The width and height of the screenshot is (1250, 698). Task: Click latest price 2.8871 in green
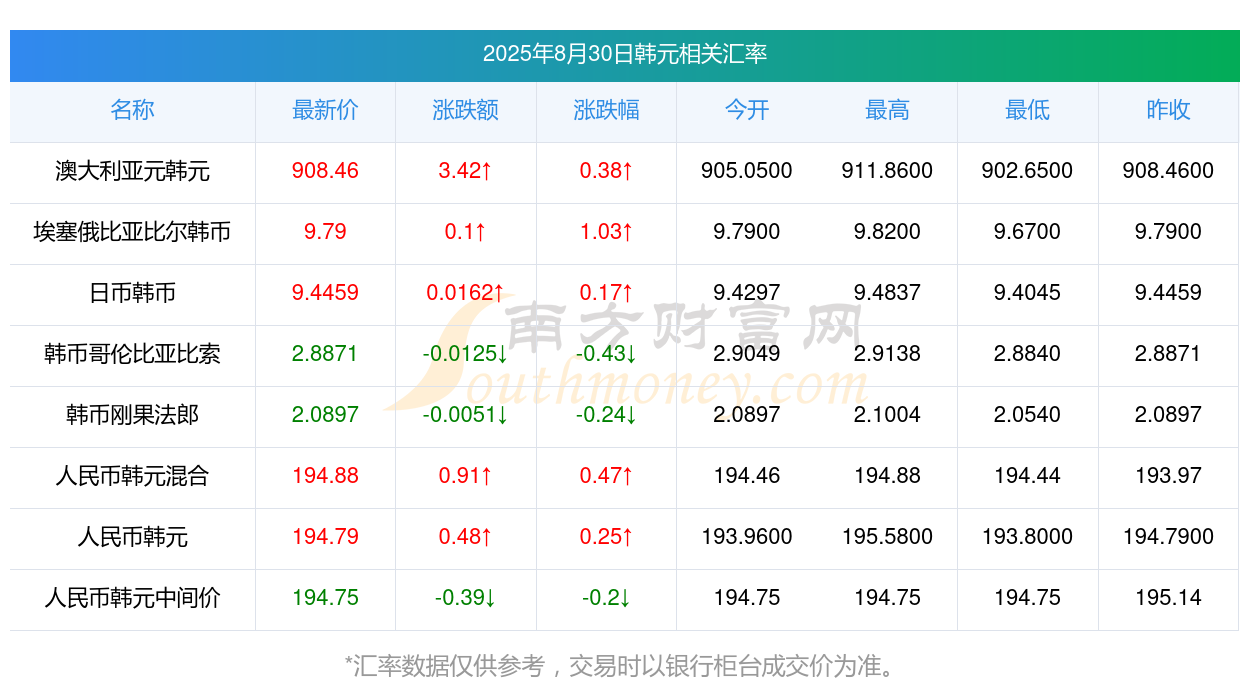325,354
